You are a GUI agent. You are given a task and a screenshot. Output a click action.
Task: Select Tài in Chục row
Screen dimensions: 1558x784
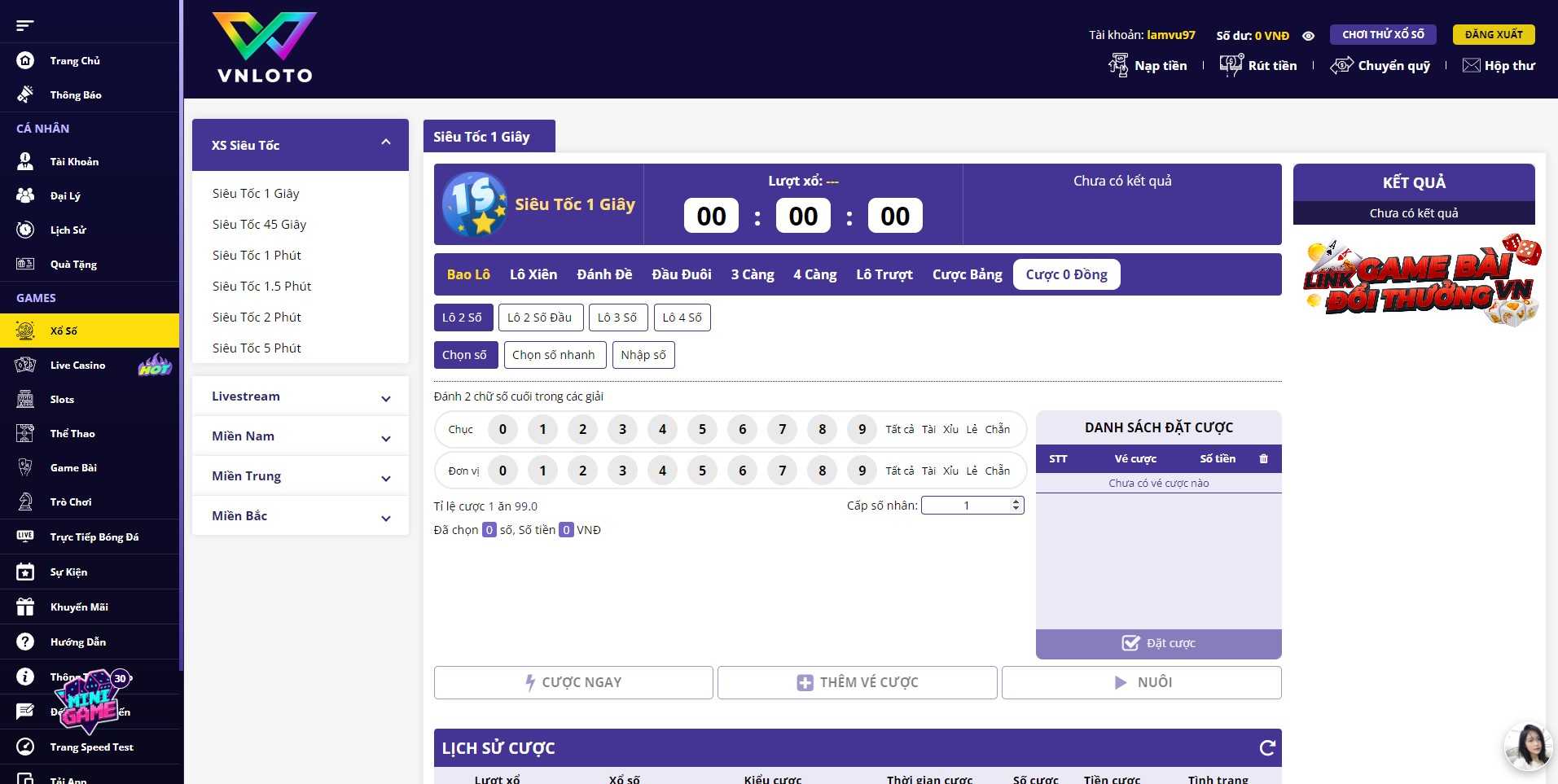(928, 429)
